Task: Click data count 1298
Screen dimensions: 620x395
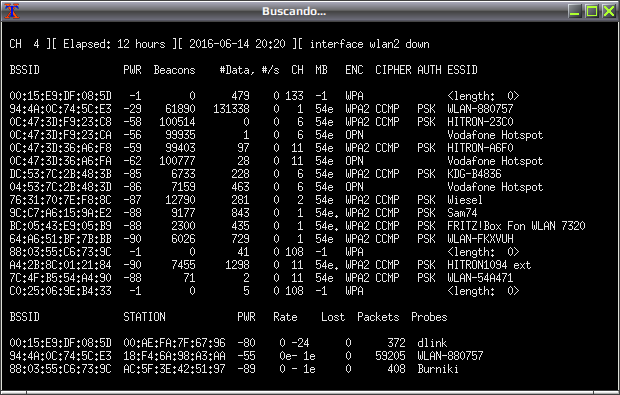Action: [x=237, y=265]
